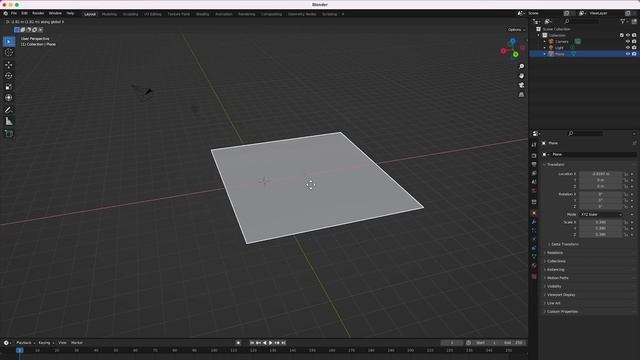The height and width of the screenshot is (360, 640).
Task: Open the World properties tab icon
Action: coord(534,191)
